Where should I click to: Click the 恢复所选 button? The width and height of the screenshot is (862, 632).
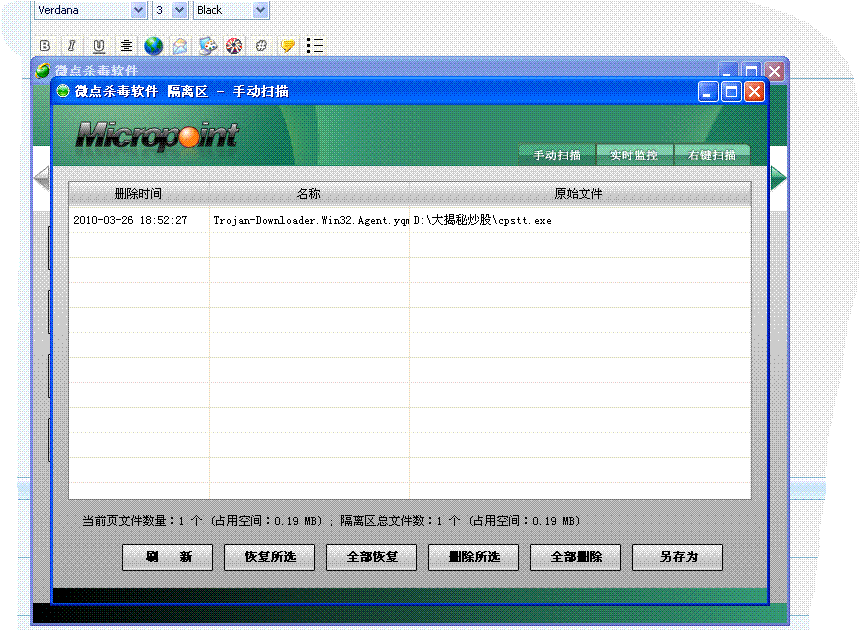[x=269, y=557]
